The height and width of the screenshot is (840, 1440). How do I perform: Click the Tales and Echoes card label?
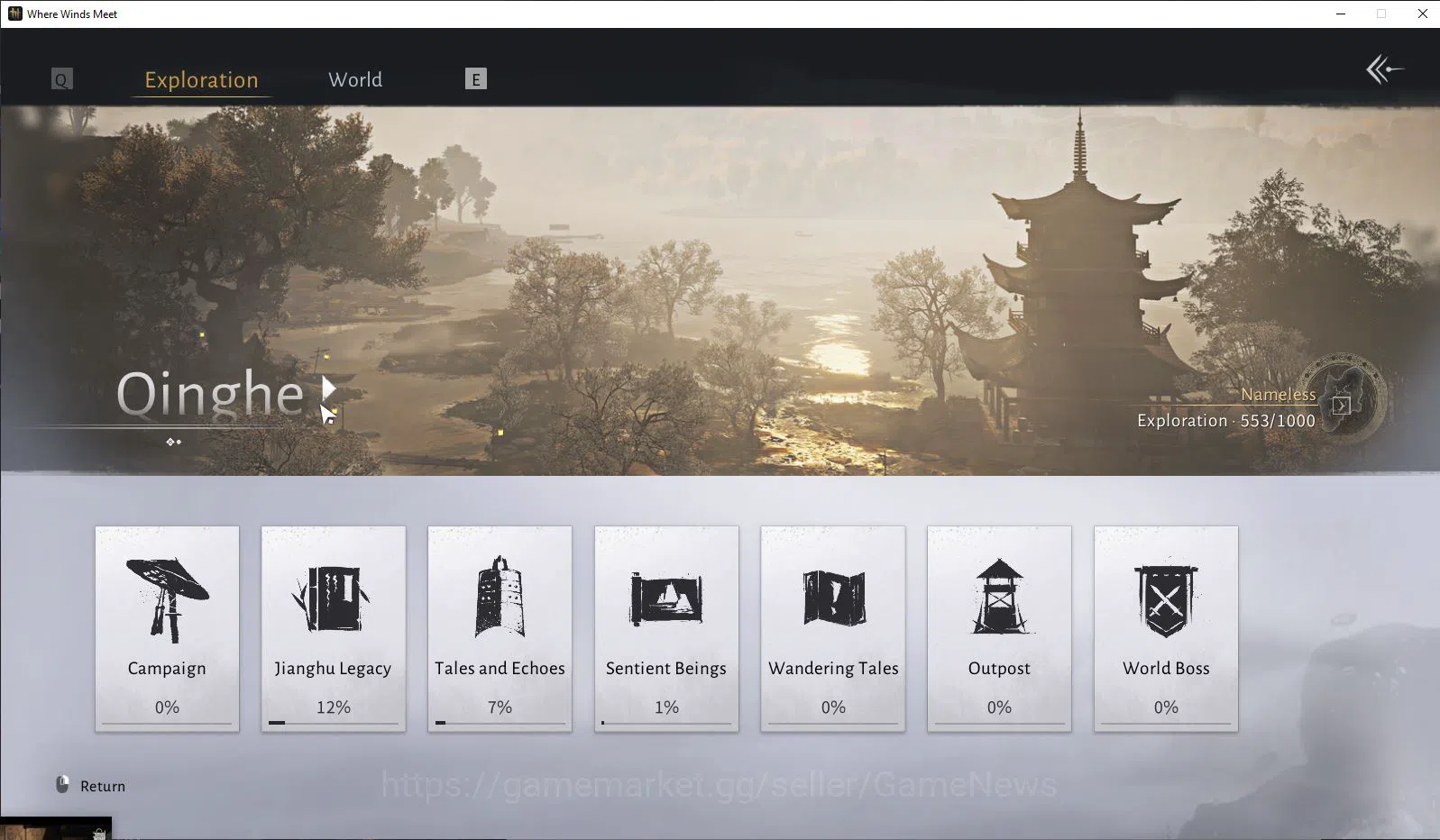(500, 668)
